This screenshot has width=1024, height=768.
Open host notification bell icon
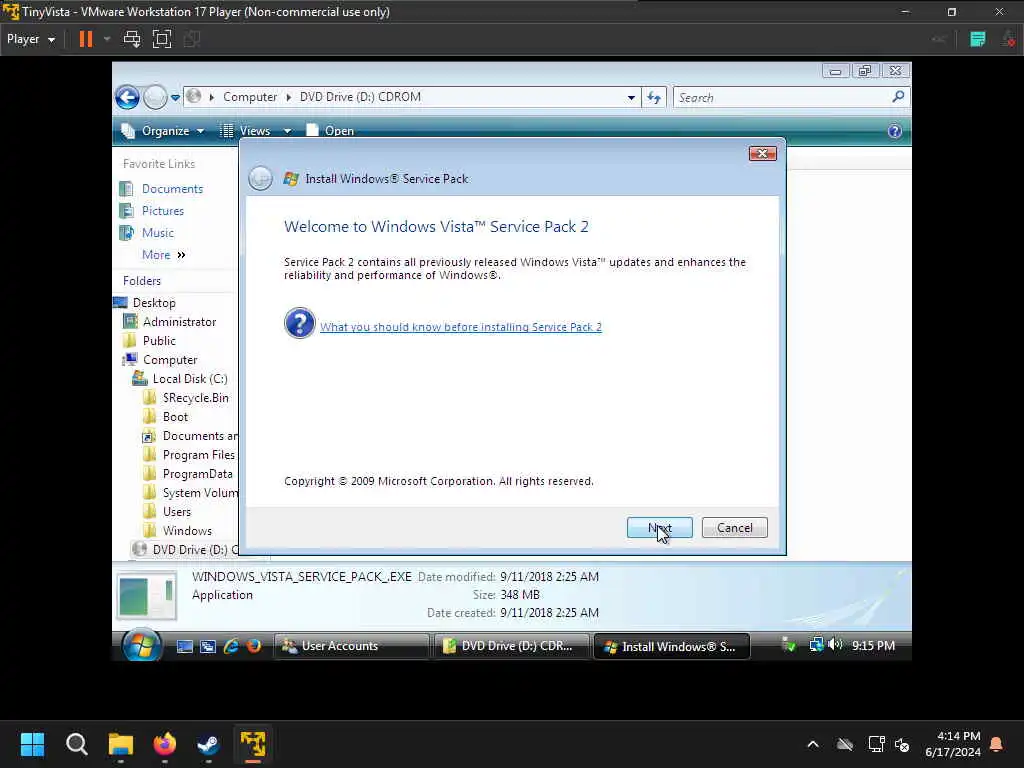tap(997, 744)
